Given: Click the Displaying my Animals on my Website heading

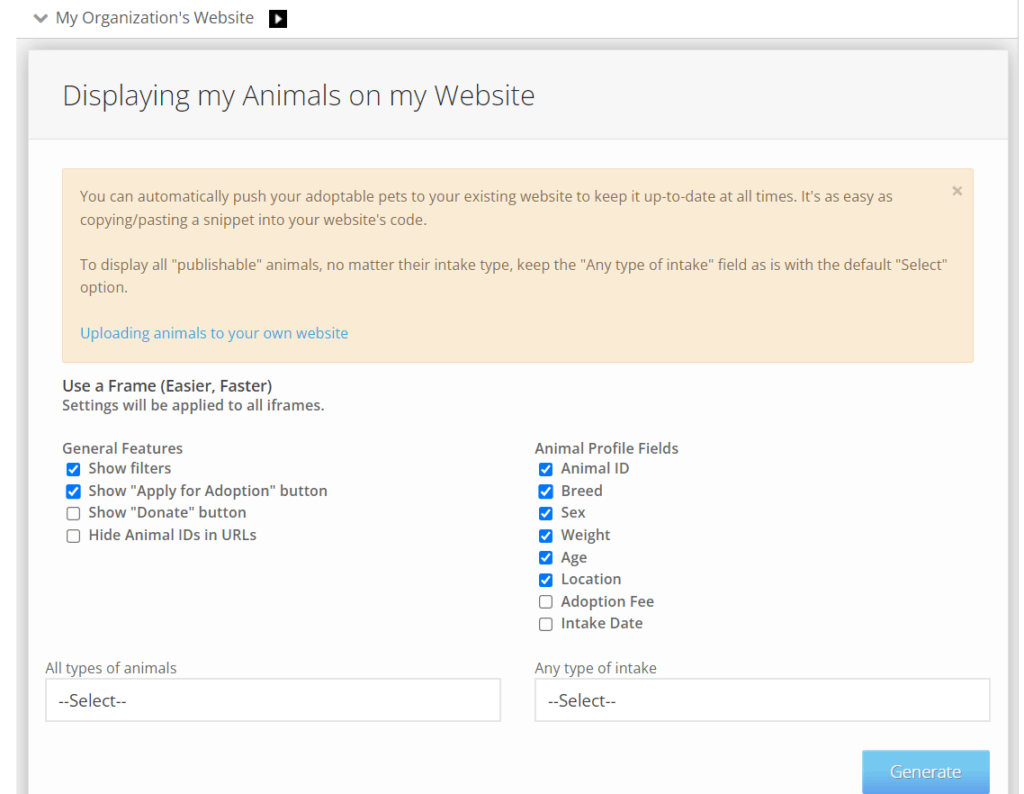Looking at the screenshot, I should pyautogui.click(x=298, y=95).
